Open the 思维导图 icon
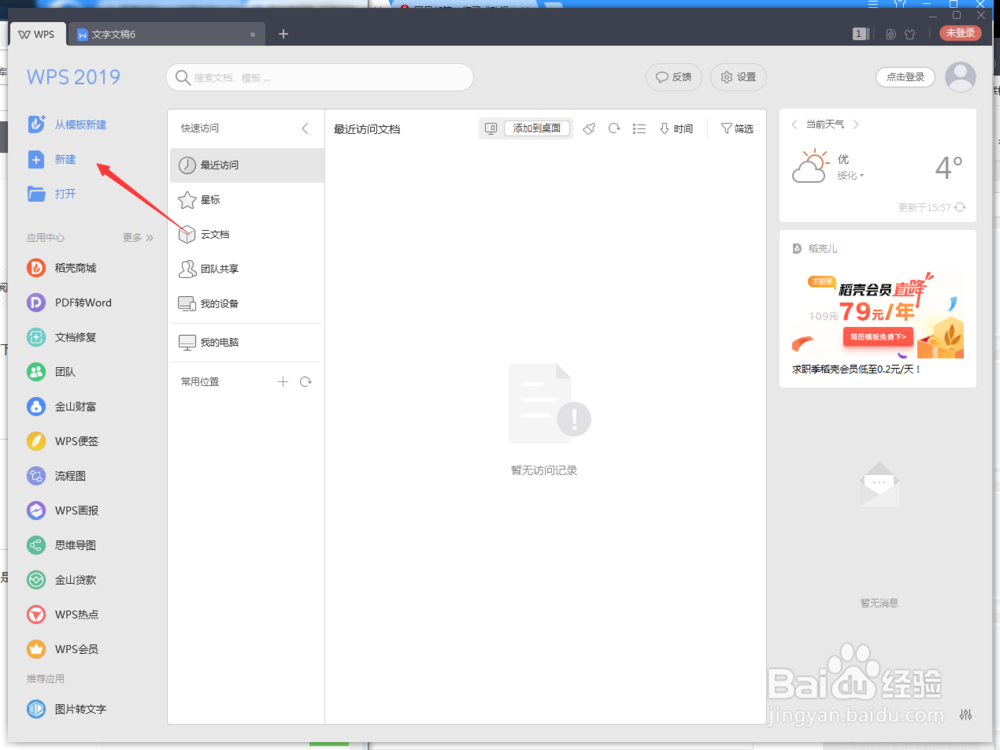The image size is (1000, 750). click(x=36, y=545)
